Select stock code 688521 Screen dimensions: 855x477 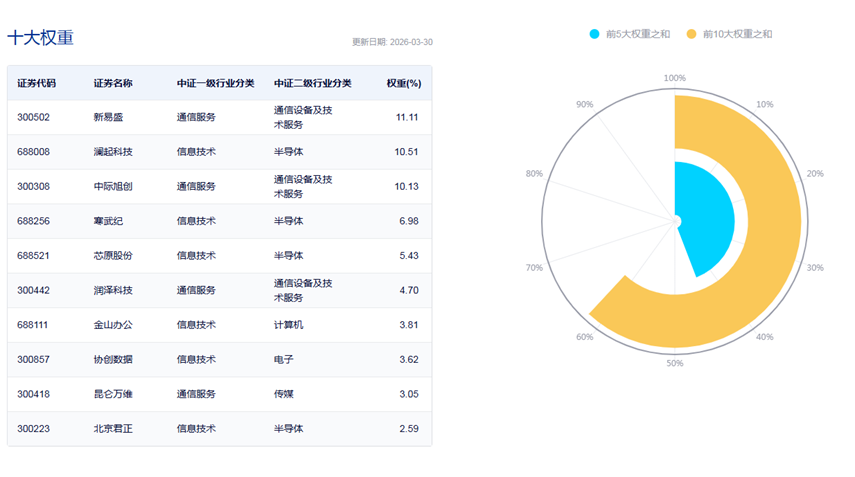33,256
